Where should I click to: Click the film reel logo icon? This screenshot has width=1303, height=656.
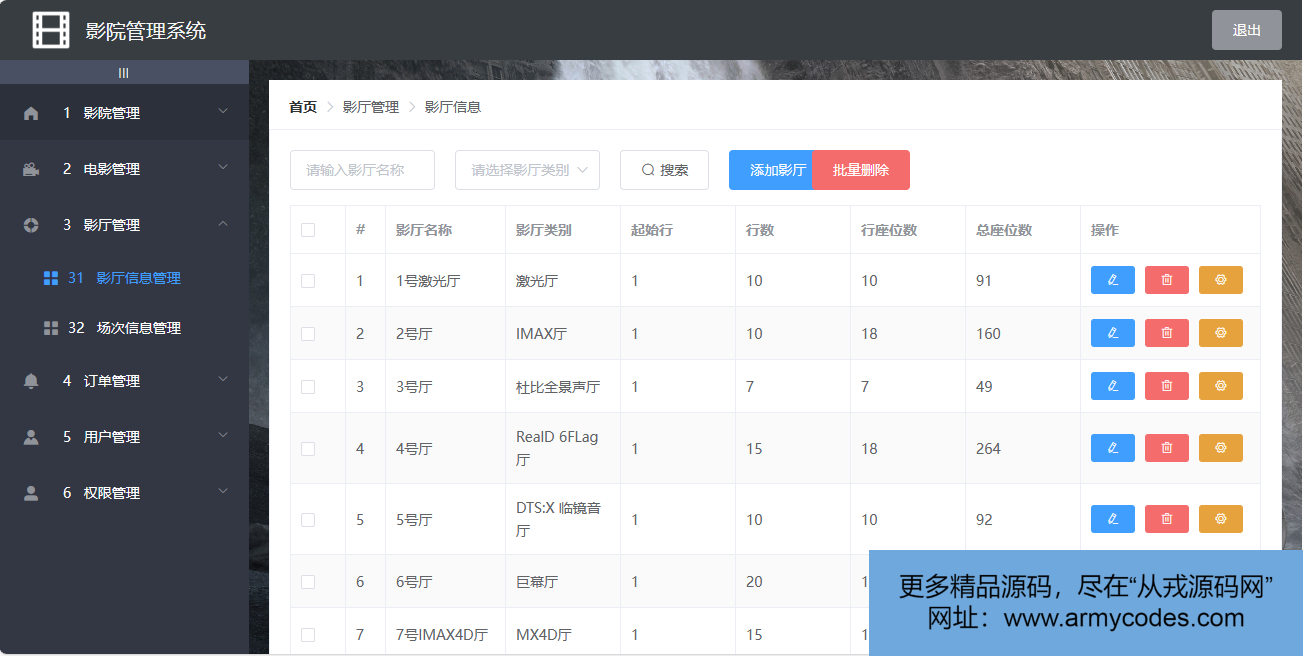[x=51, y=30]
